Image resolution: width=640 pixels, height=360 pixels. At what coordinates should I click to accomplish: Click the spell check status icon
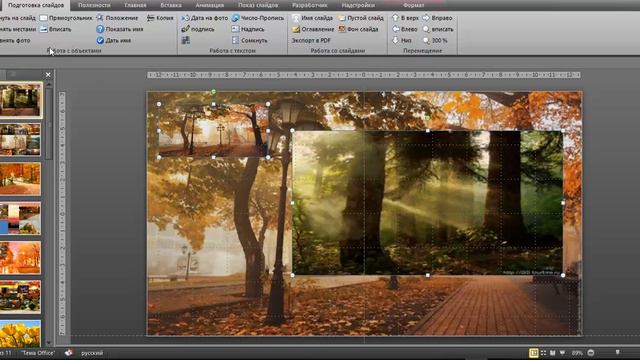(x=69, y=353)
